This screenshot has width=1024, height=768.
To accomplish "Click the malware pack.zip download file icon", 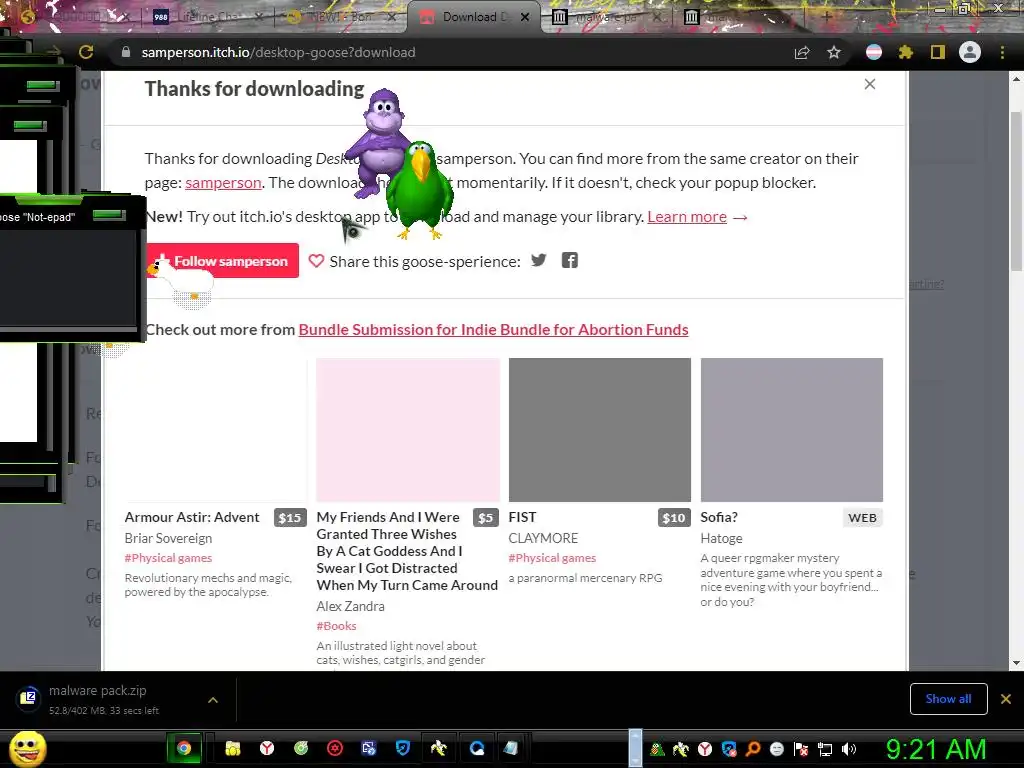I will [28, 698].
